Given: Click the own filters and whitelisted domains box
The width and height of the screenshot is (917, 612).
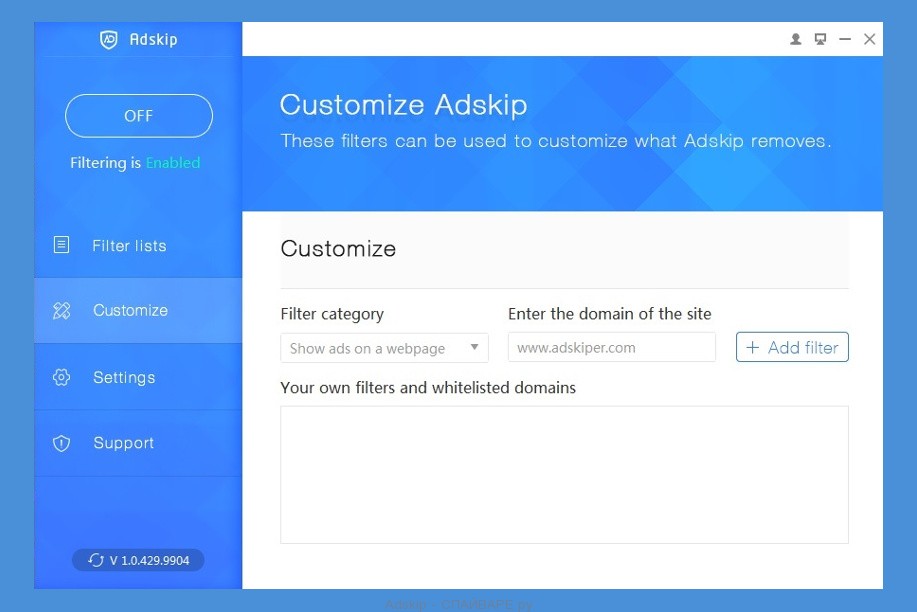Looking at the screenshot, I should [x=564, y=475].
